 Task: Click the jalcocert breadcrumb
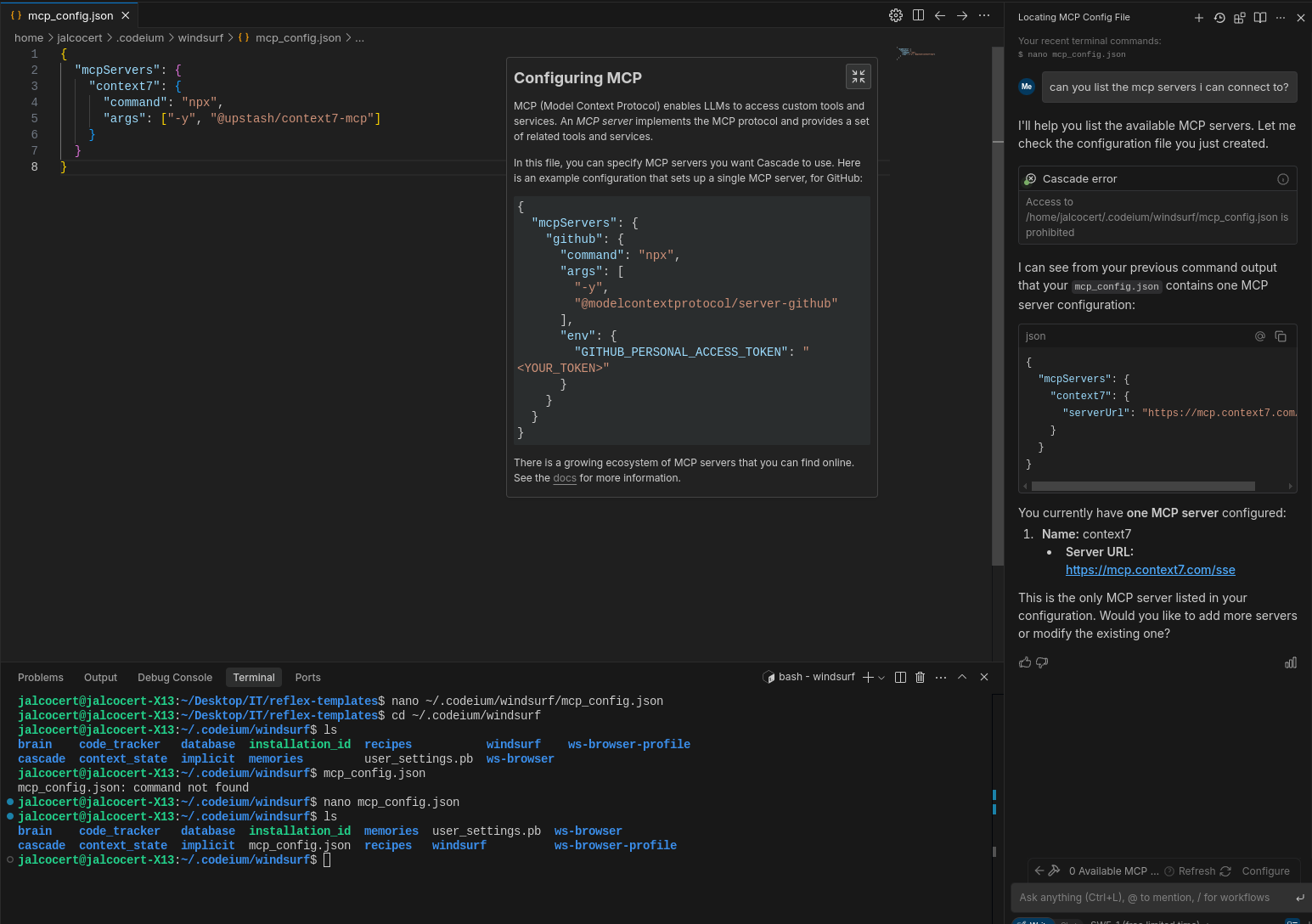pos(80,38)
